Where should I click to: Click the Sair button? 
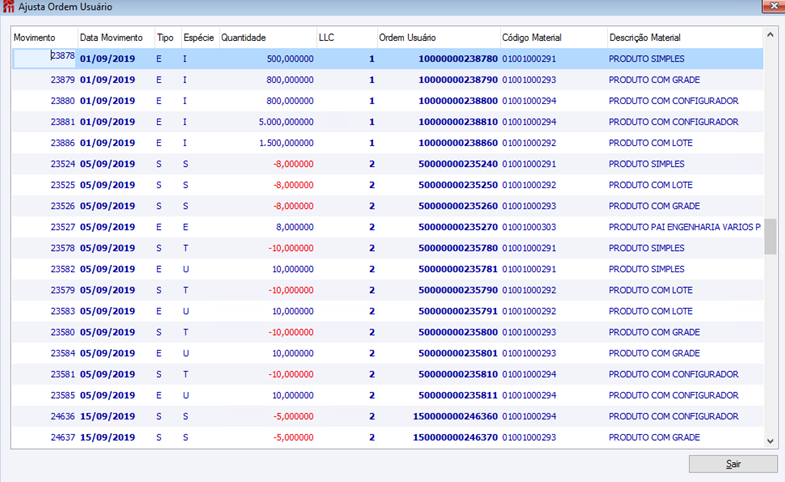click(733, 464)
